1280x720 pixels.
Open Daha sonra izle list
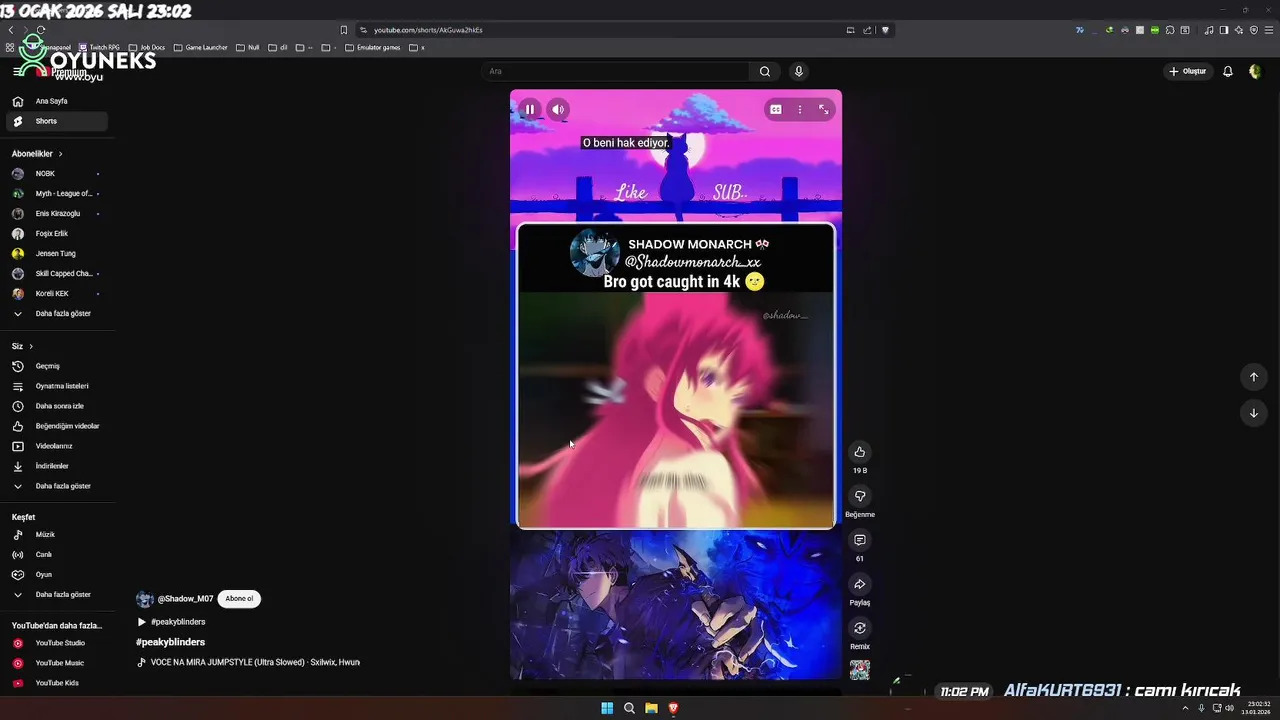[57, 406]
